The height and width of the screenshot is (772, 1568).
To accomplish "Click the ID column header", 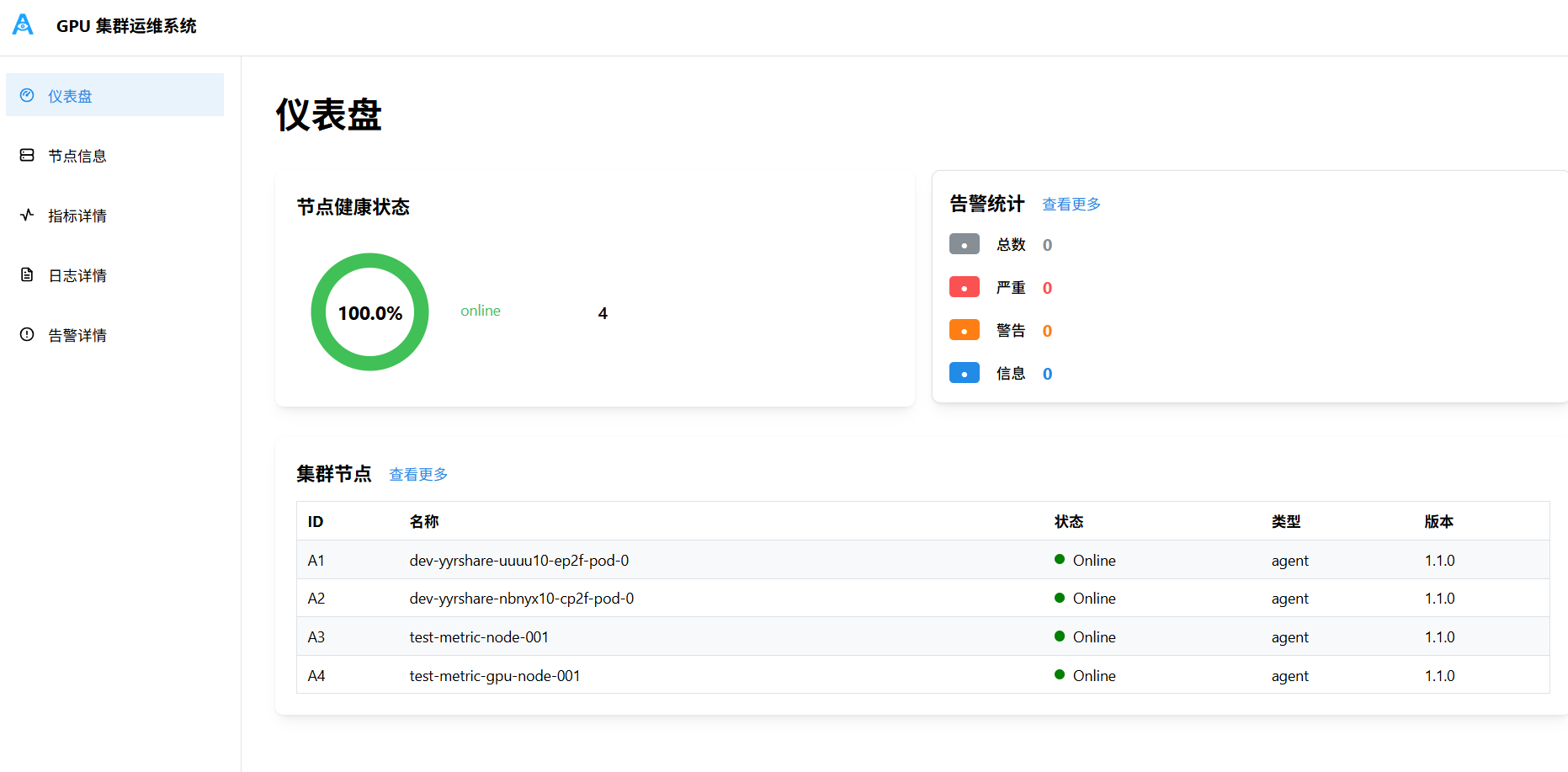I will 316,522.
